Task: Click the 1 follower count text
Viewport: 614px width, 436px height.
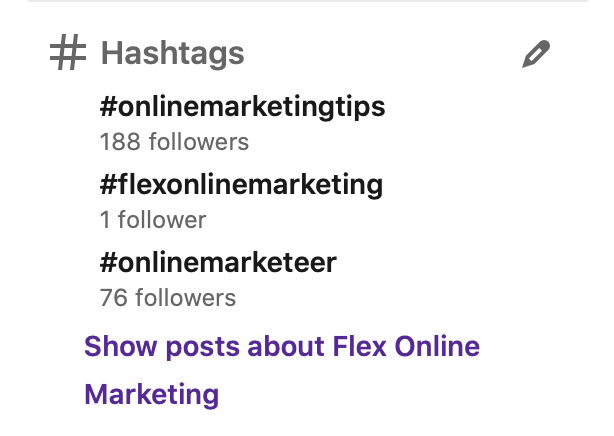Action: (x=153, y=219)
